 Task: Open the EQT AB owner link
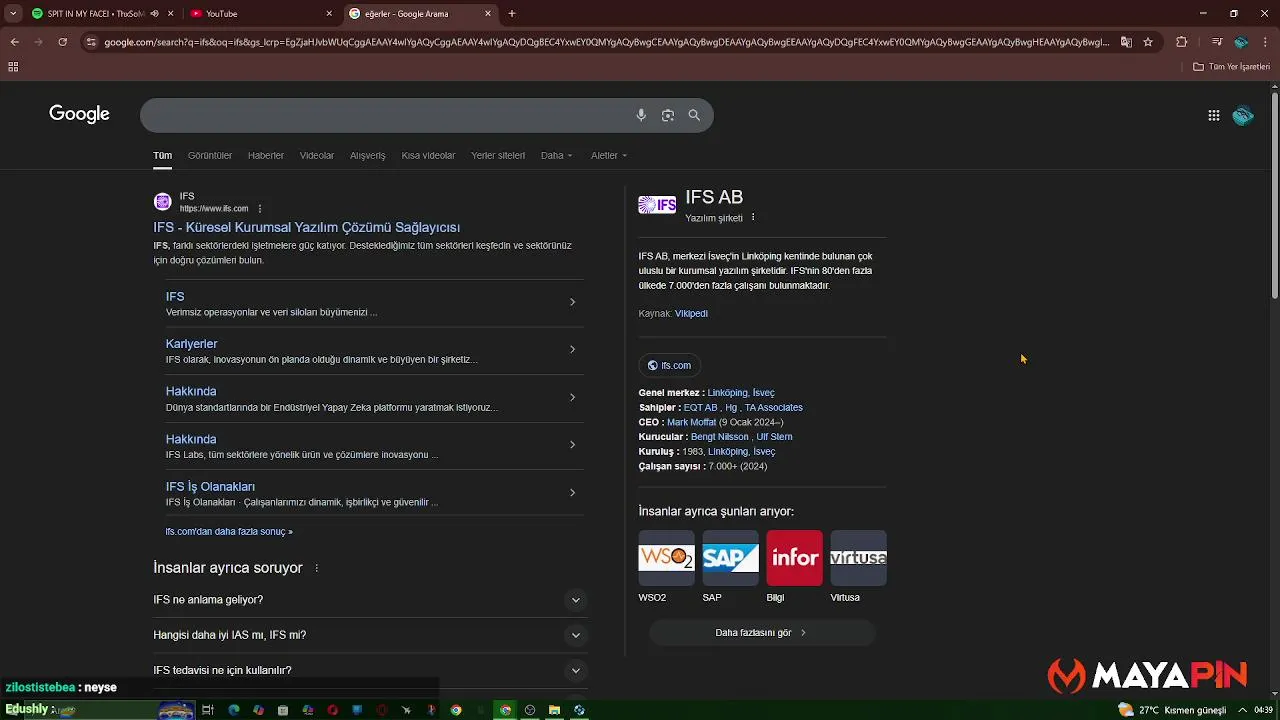(x=700, y=407)
